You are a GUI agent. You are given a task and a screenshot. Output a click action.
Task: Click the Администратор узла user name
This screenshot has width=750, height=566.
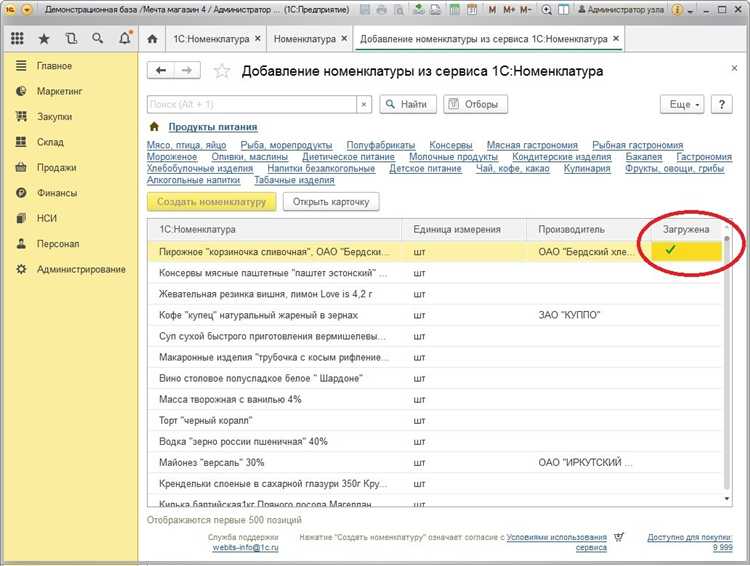pos(620,10)
